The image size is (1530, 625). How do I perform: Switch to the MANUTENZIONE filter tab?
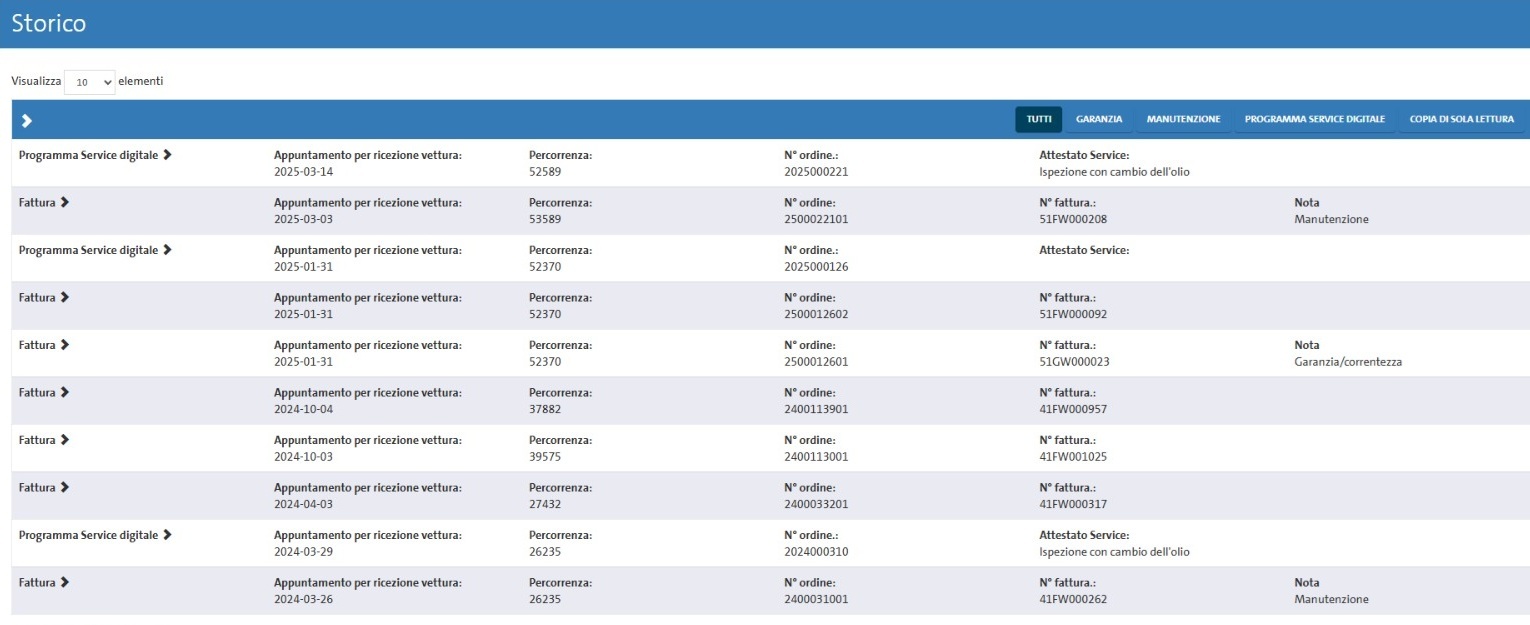click(x=1183, y=119)
